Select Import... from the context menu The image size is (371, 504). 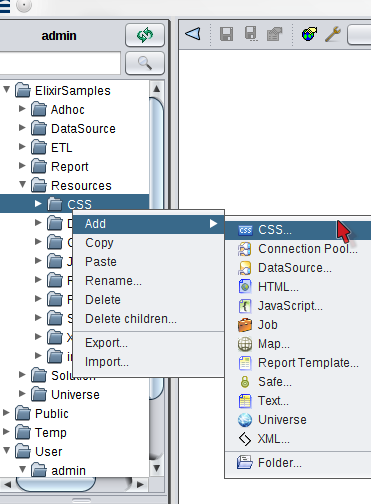click(x=148, y=362)
